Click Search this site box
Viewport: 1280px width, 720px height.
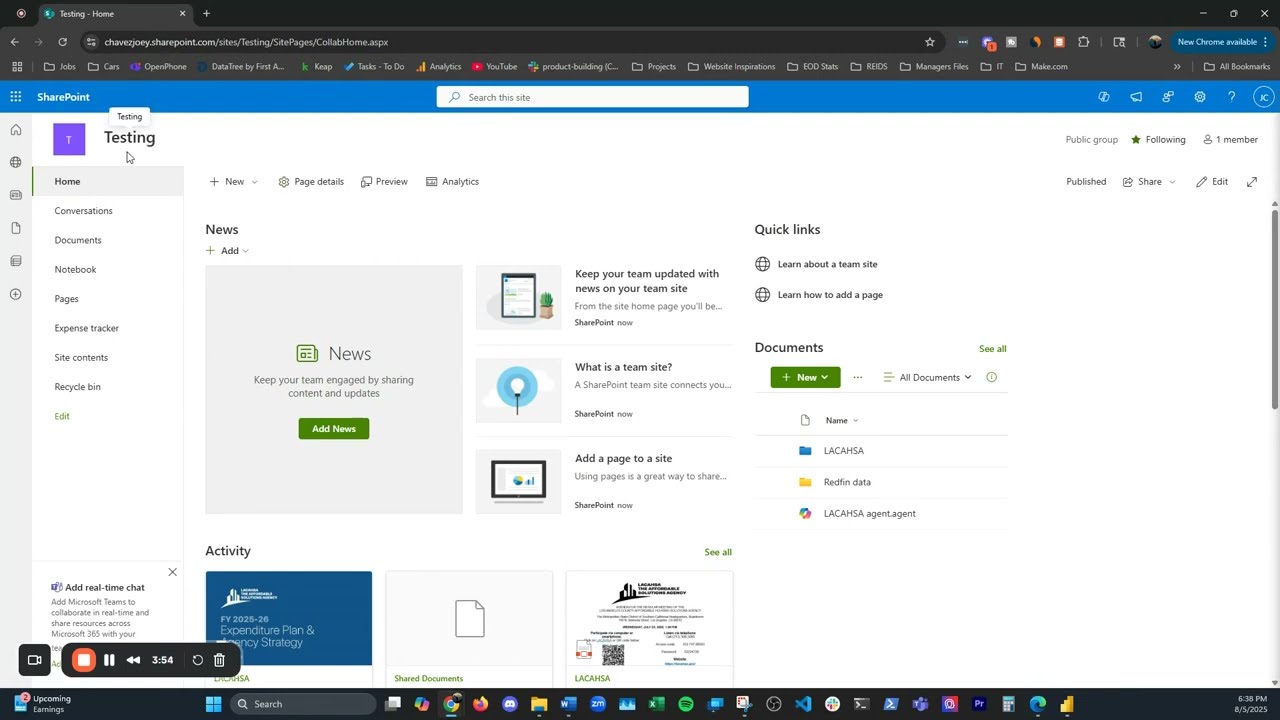click(592, 97)
